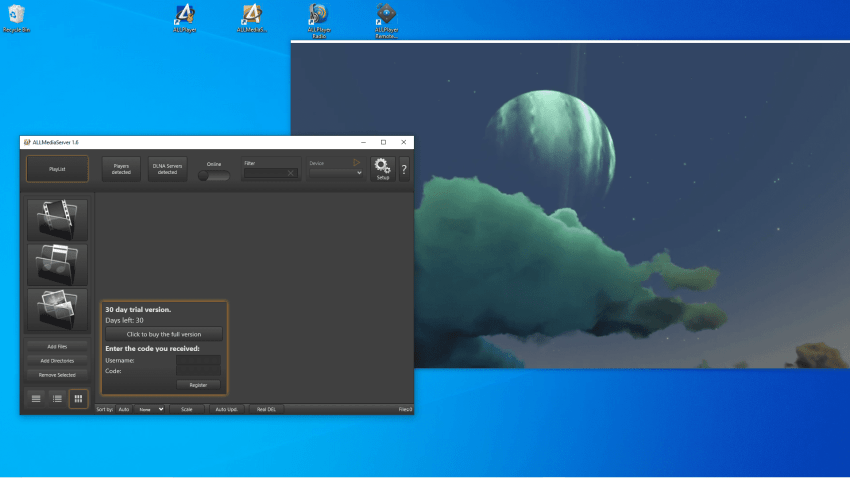
Task: Click ALLMediaServer title bar app icon
Action: click(27, 143)
